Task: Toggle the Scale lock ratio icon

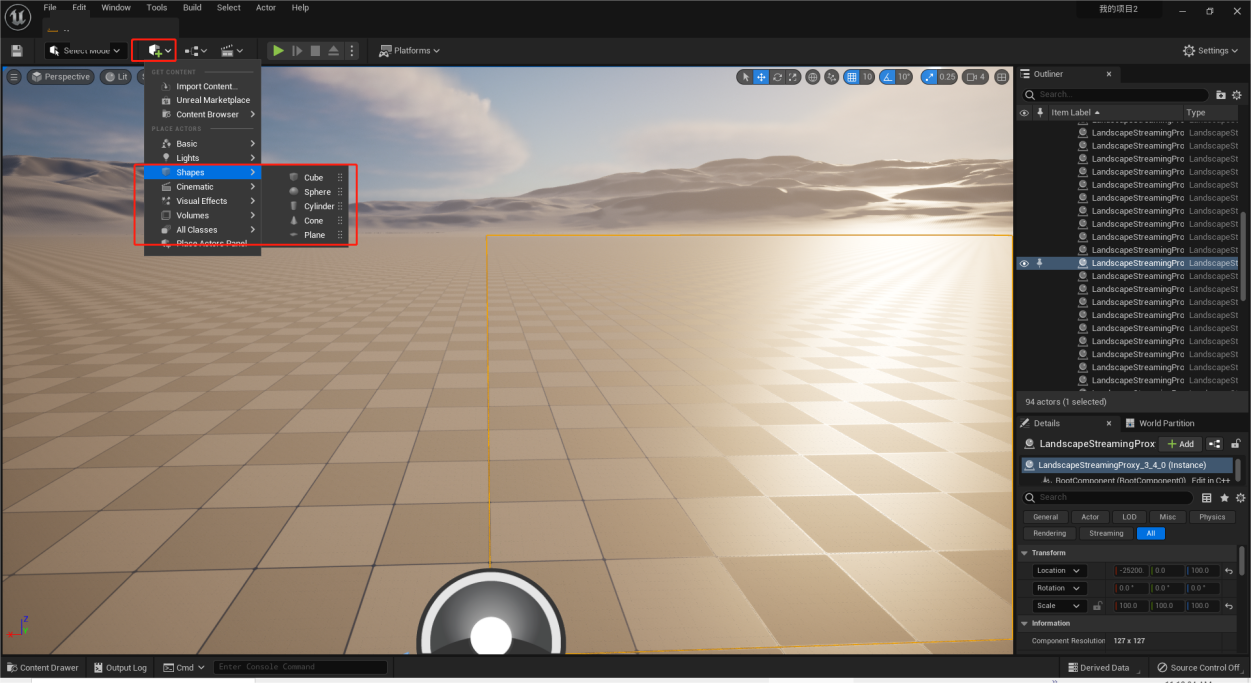Action: click(x=1097, y=606)
